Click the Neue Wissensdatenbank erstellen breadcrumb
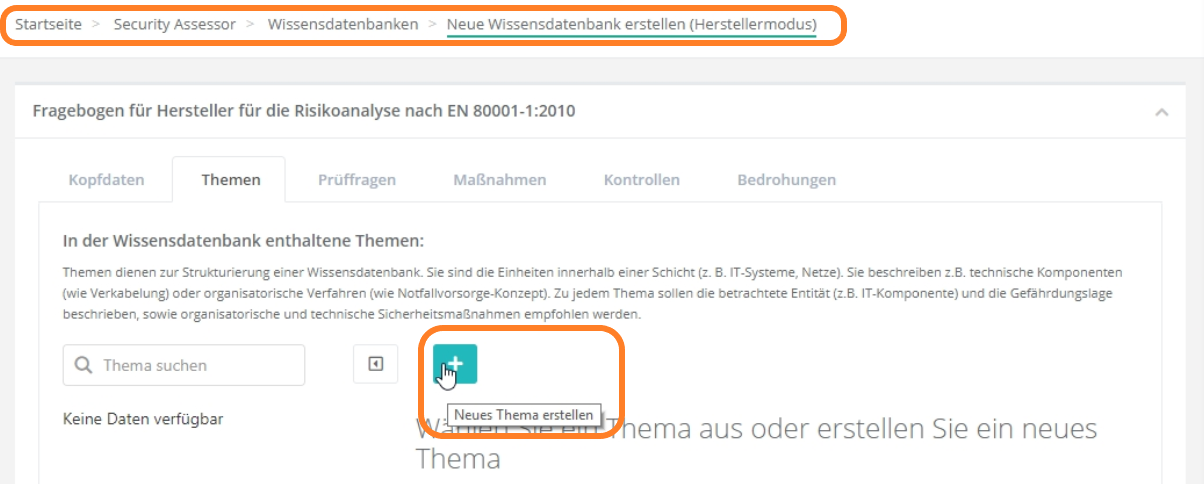1204x484 pixels. tap(631, 24)
